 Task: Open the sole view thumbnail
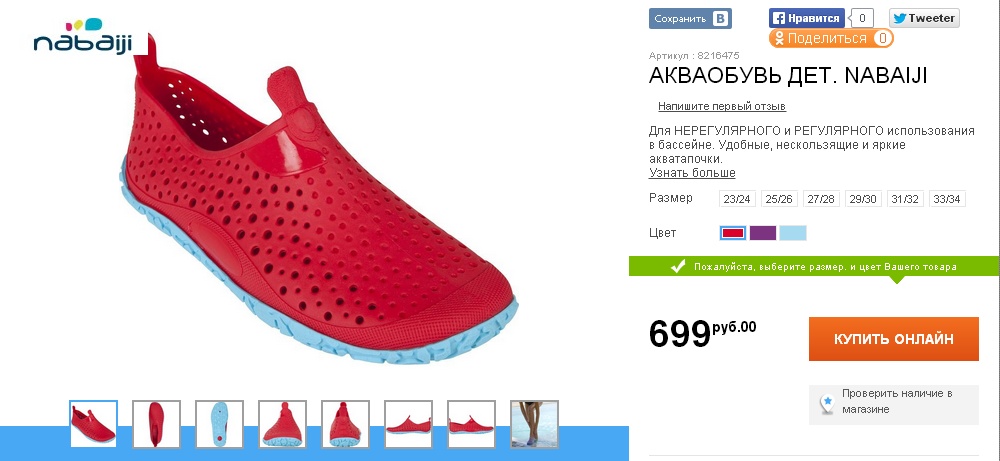click(x=219, y=424)
